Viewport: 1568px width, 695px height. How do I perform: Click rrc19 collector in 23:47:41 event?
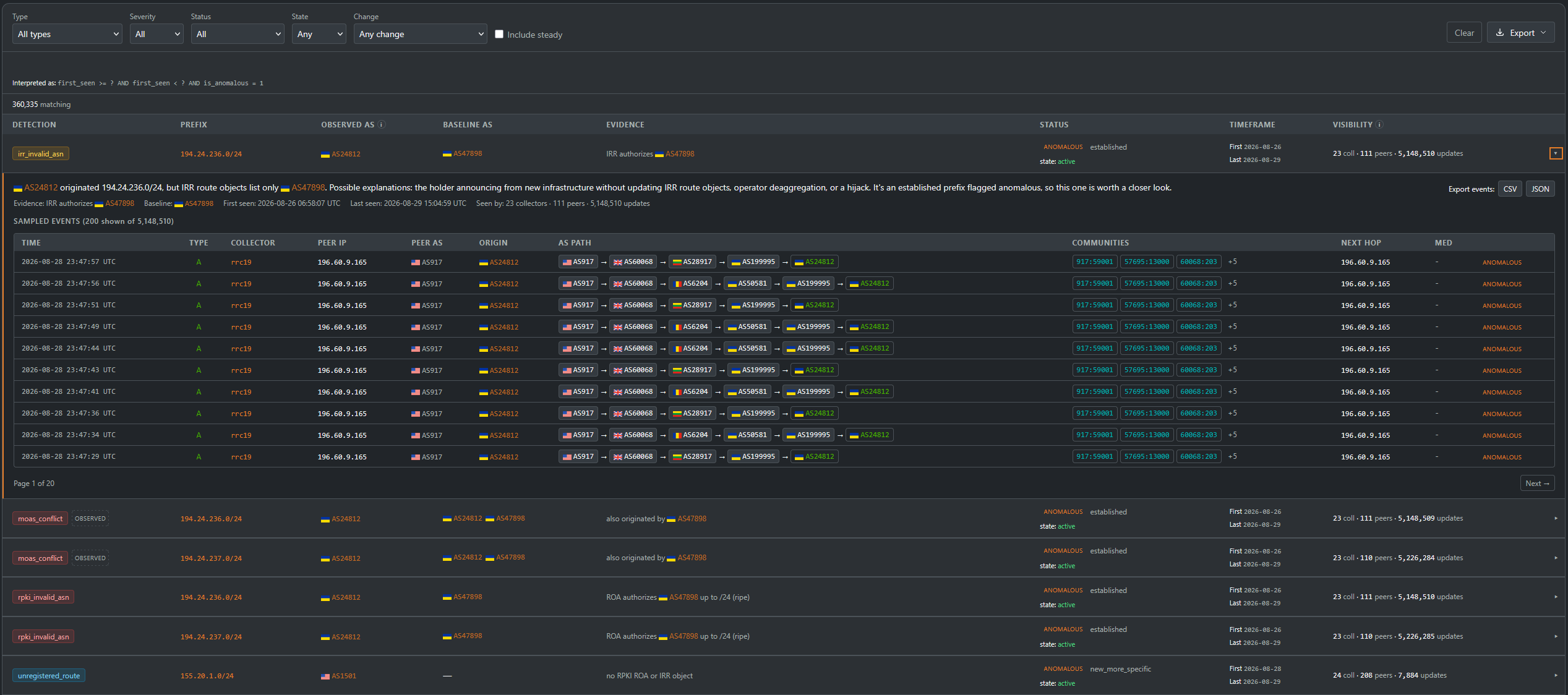tap(241, 392)
